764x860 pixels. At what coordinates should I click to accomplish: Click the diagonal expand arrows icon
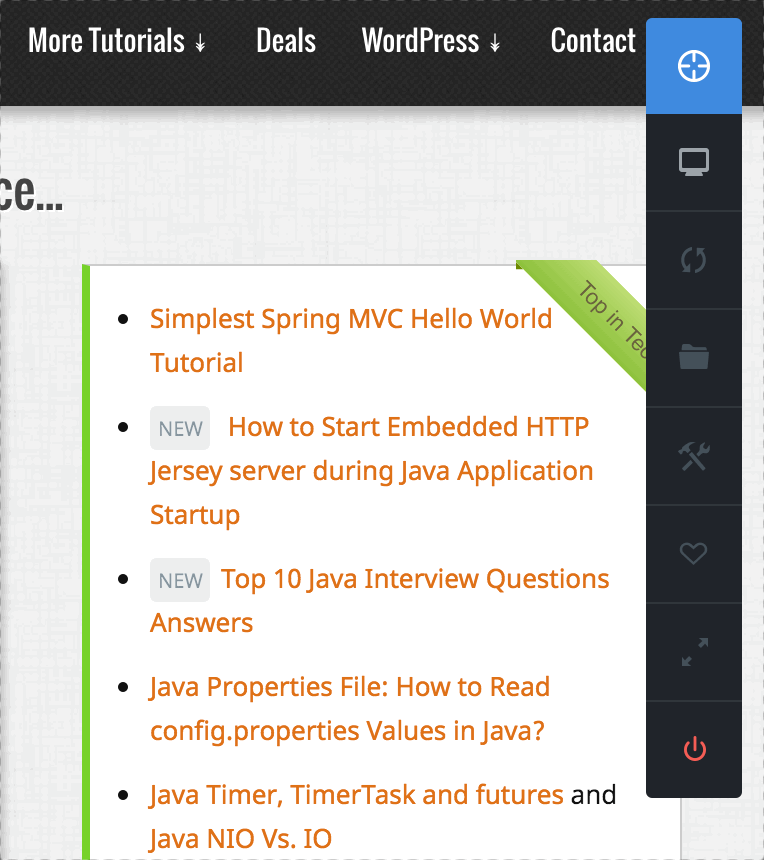[693, 652]
